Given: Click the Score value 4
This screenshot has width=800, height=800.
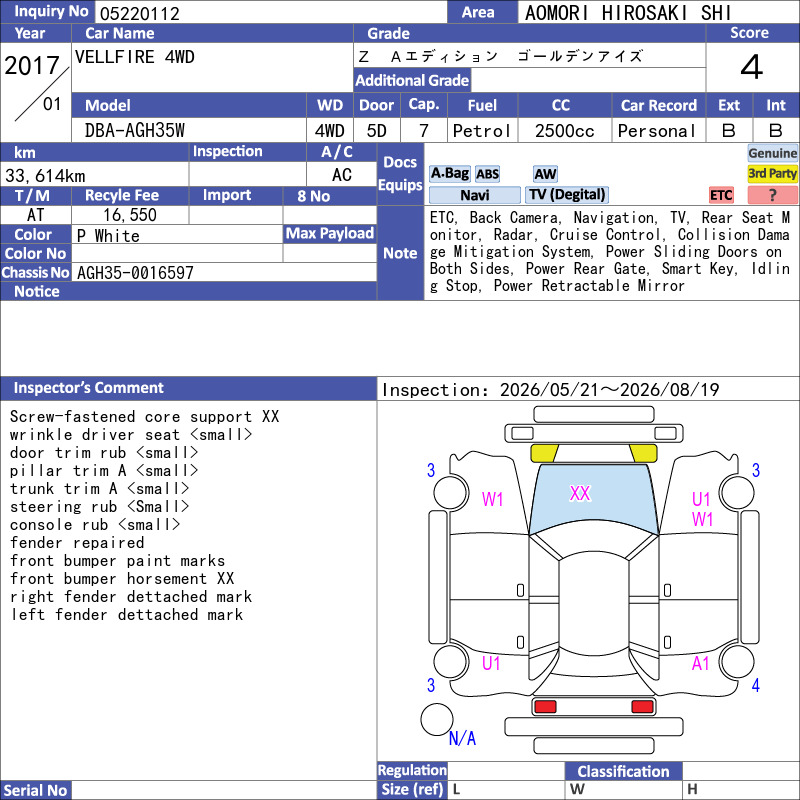Looking at the screenshot, I should [x=752, y=67].
